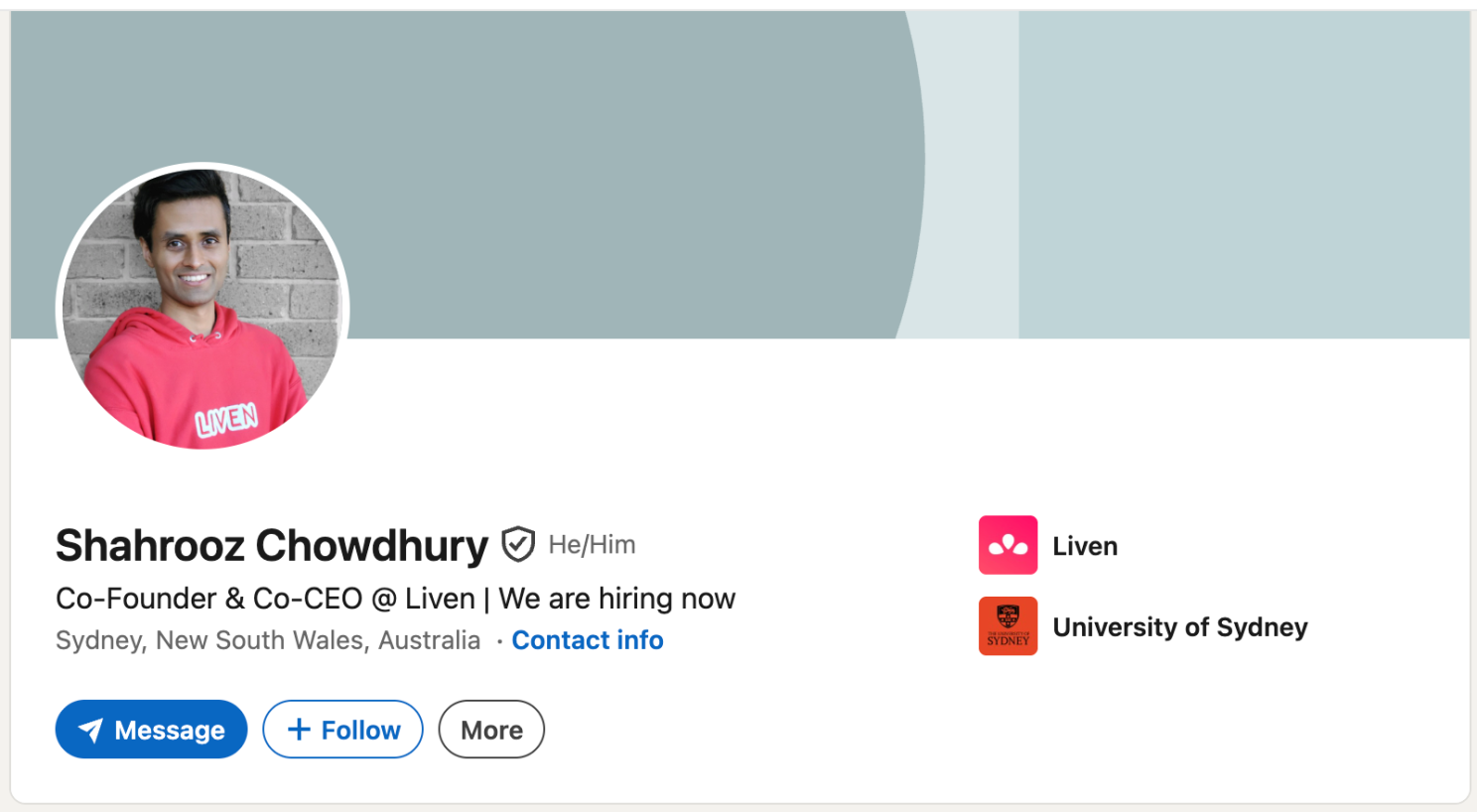View Shahrooz Chowdhury's circular profile photo

(x=202, y=309)
